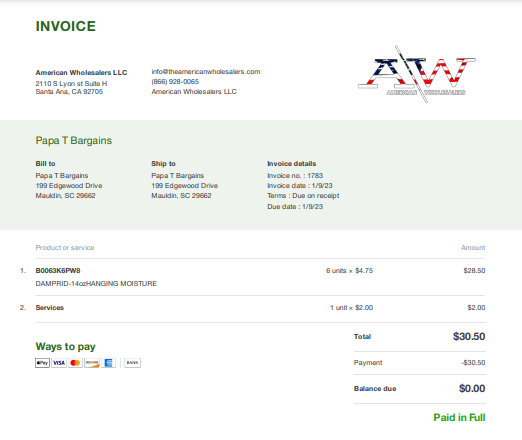Select the American Express icon
Screen dimensions: 522x440
108,363
